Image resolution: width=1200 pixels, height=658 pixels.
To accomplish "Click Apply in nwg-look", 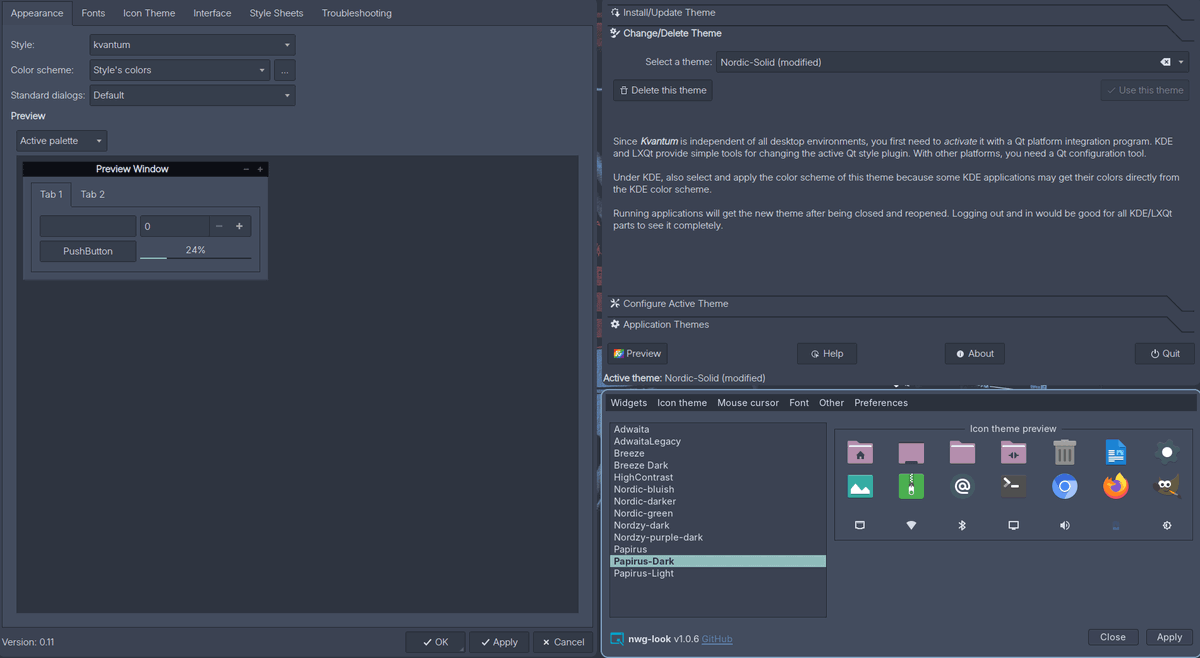I will tap(1170, 637).
